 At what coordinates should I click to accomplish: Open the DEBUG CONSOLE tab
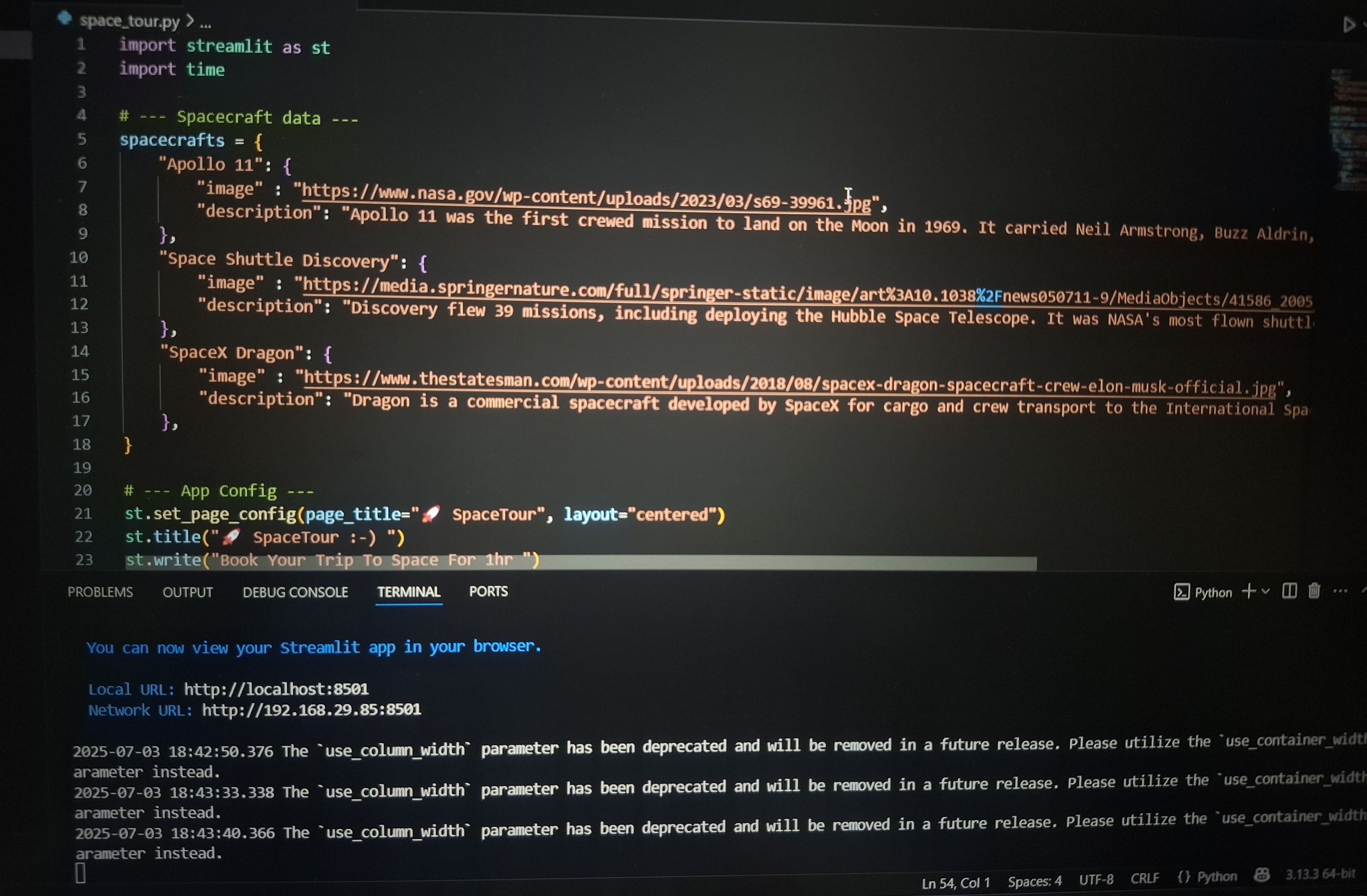[x=295, y=592]
